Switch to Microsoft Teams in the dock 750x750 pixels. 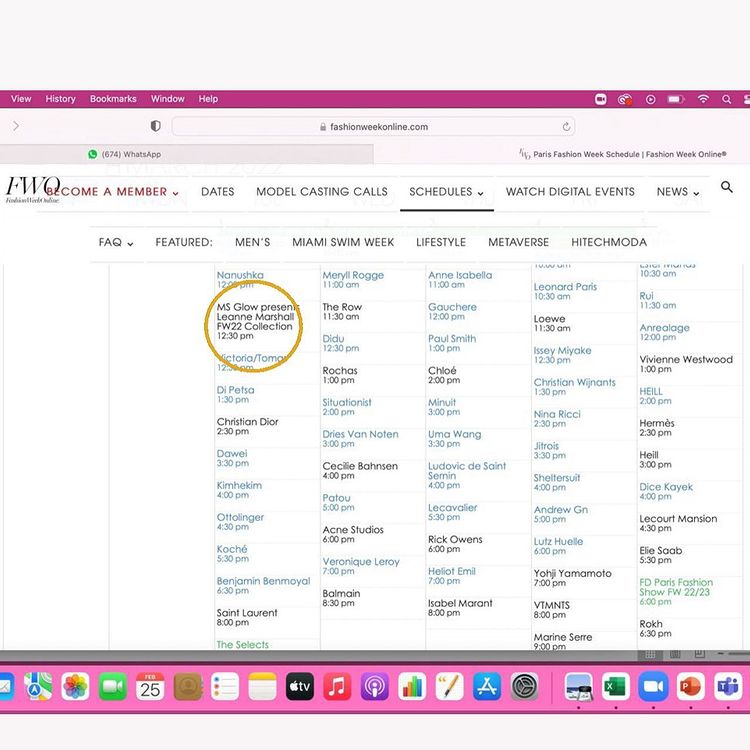[x=728, y=686]
